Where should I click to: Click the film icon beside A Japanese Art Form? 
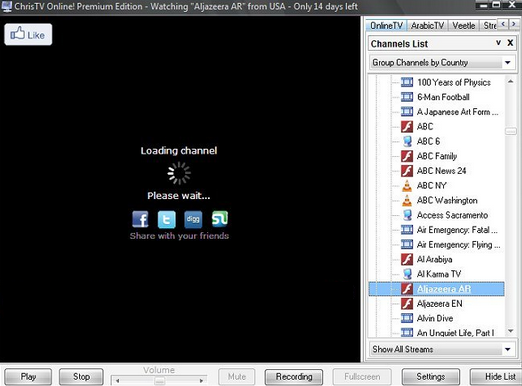point(407,112)
